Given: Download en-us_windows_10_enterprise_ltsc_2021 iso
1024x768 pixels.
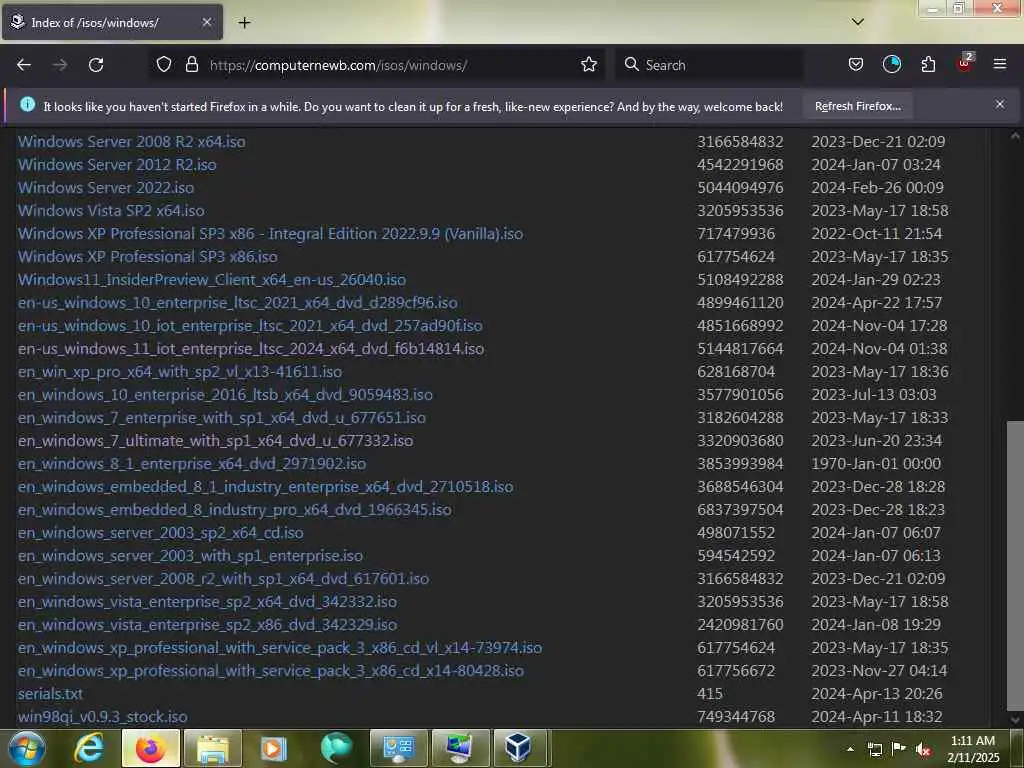Looking at the screenshot, I should (x=238, y=302).
